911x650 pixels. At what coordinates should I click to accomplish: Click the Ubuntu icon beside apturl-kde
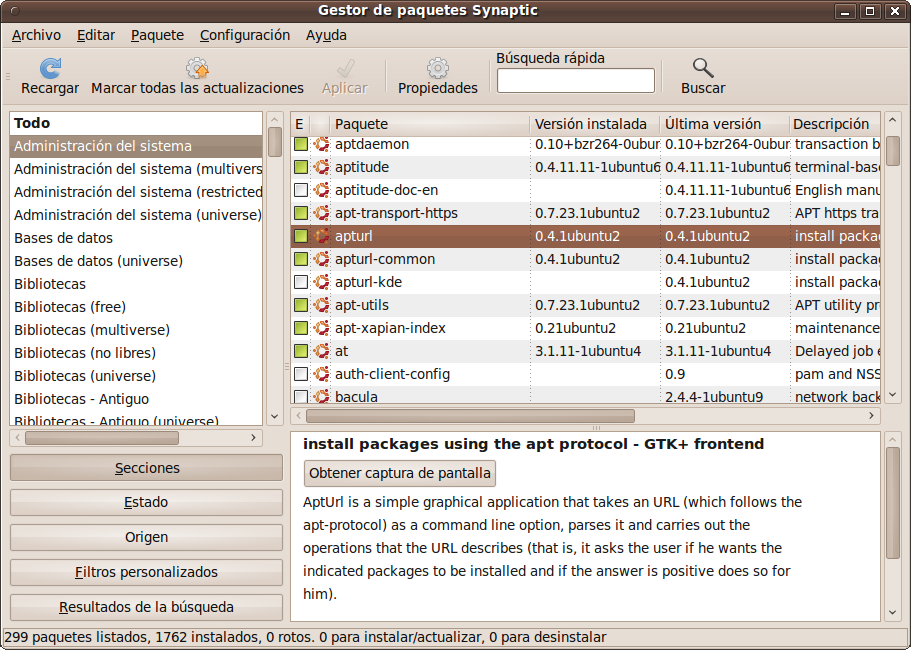pos(321,282)
